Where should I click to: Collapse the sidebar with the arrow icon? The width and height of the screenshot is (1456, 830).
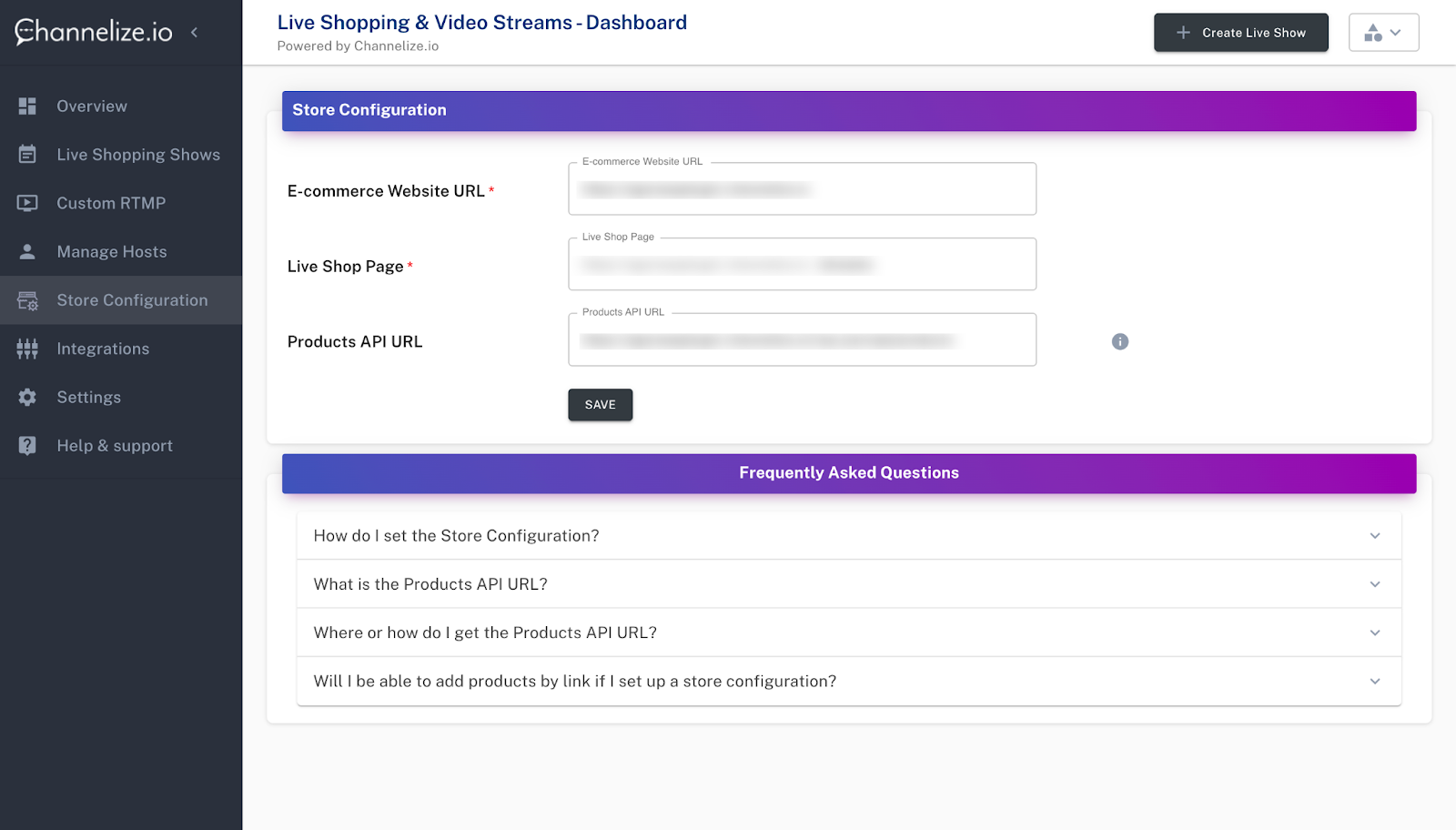[194, 33]
